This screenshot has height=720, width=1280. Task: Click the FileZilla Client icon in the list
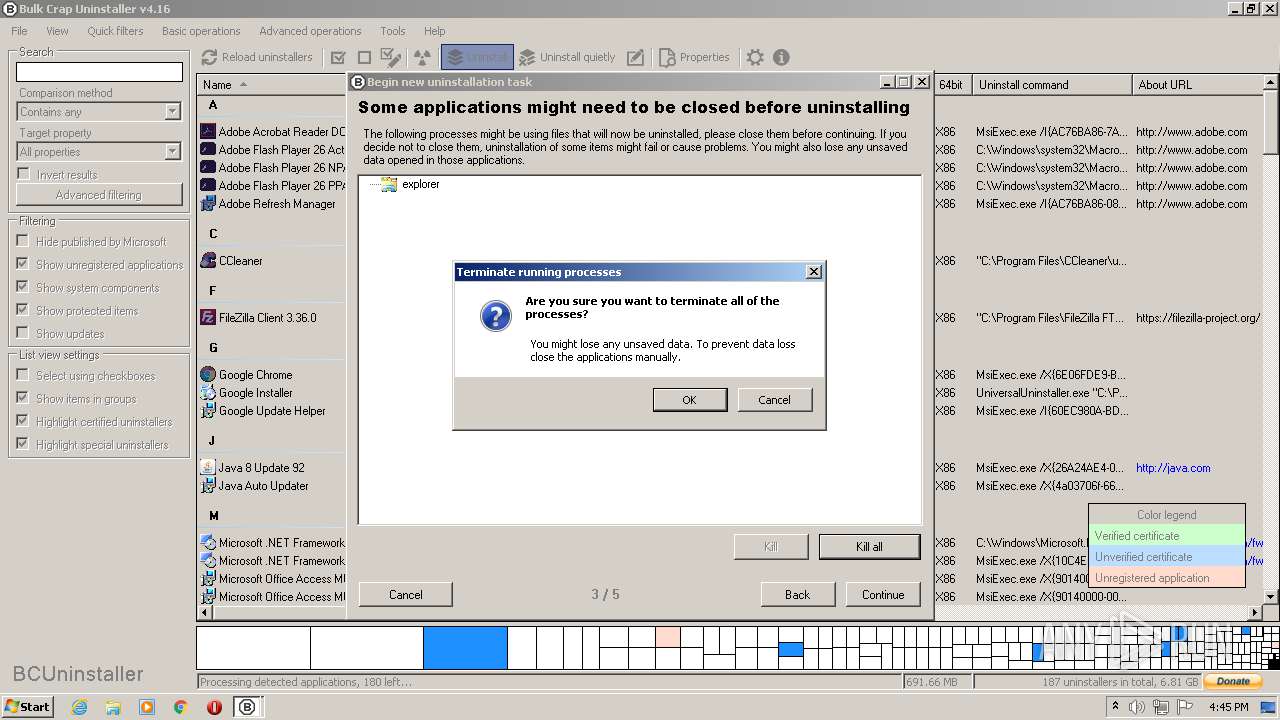point(208,317)
